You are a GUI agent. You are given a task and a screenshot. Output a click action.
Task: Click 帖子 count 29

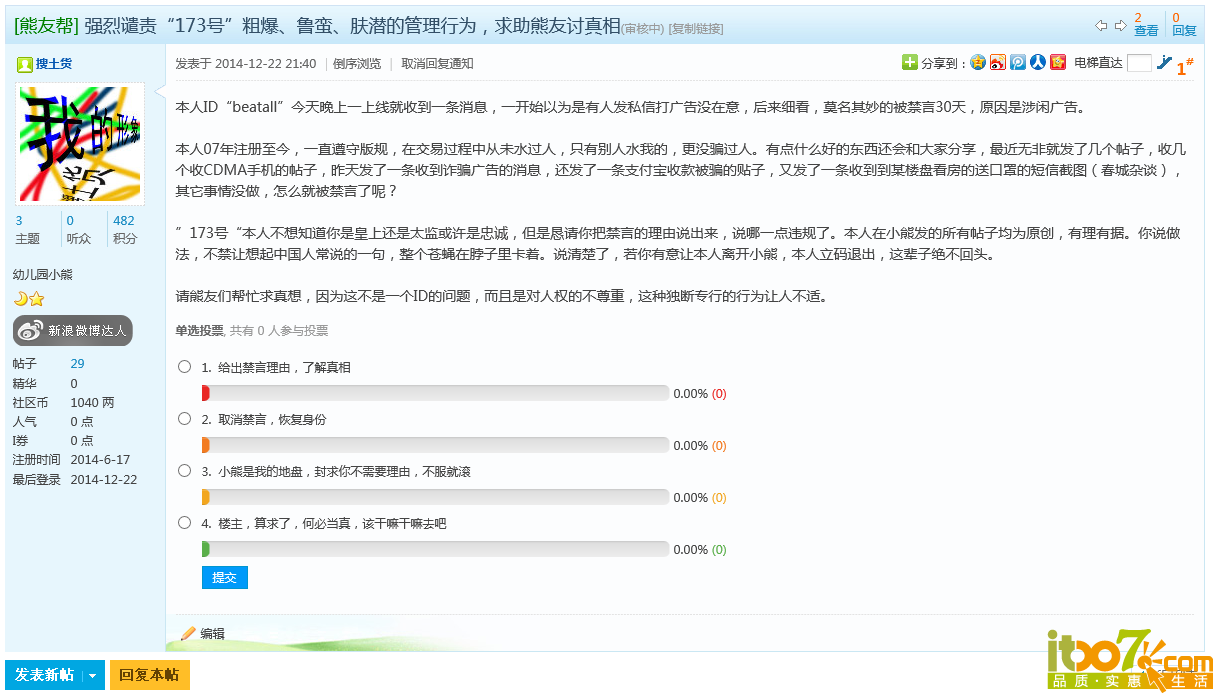(77, 364)
